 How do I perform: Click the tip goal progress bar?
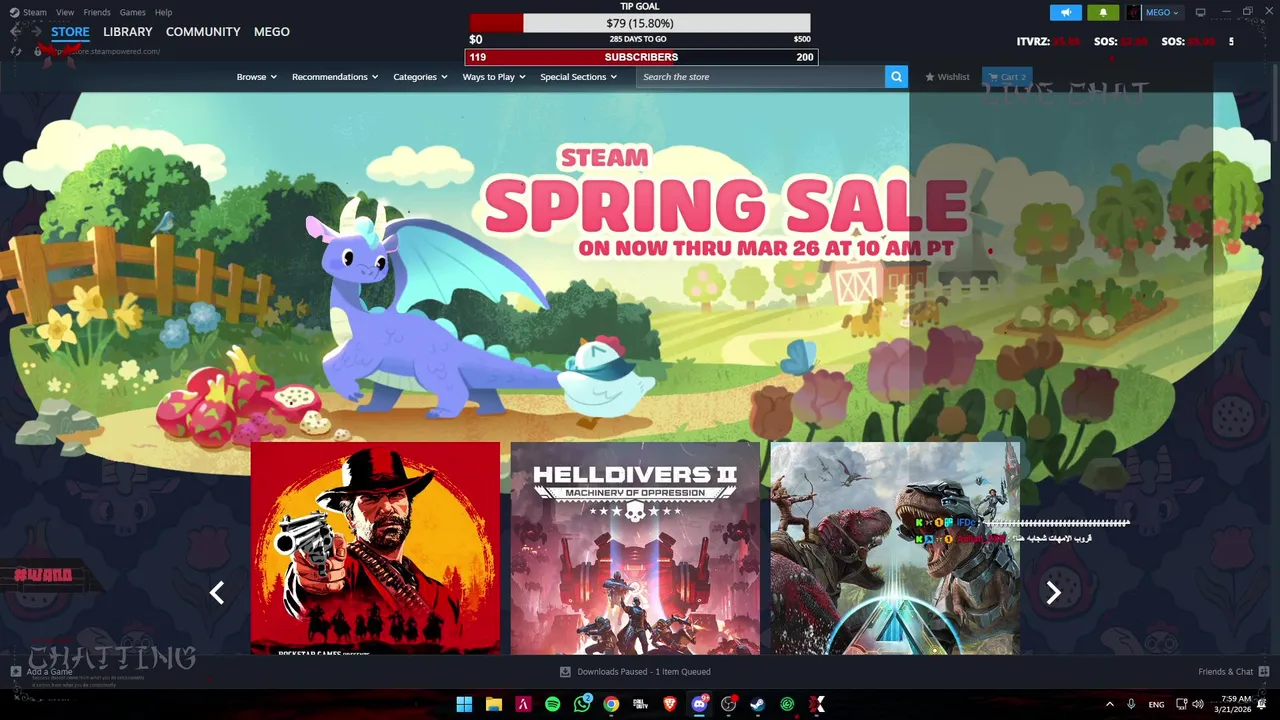point(640,23)
